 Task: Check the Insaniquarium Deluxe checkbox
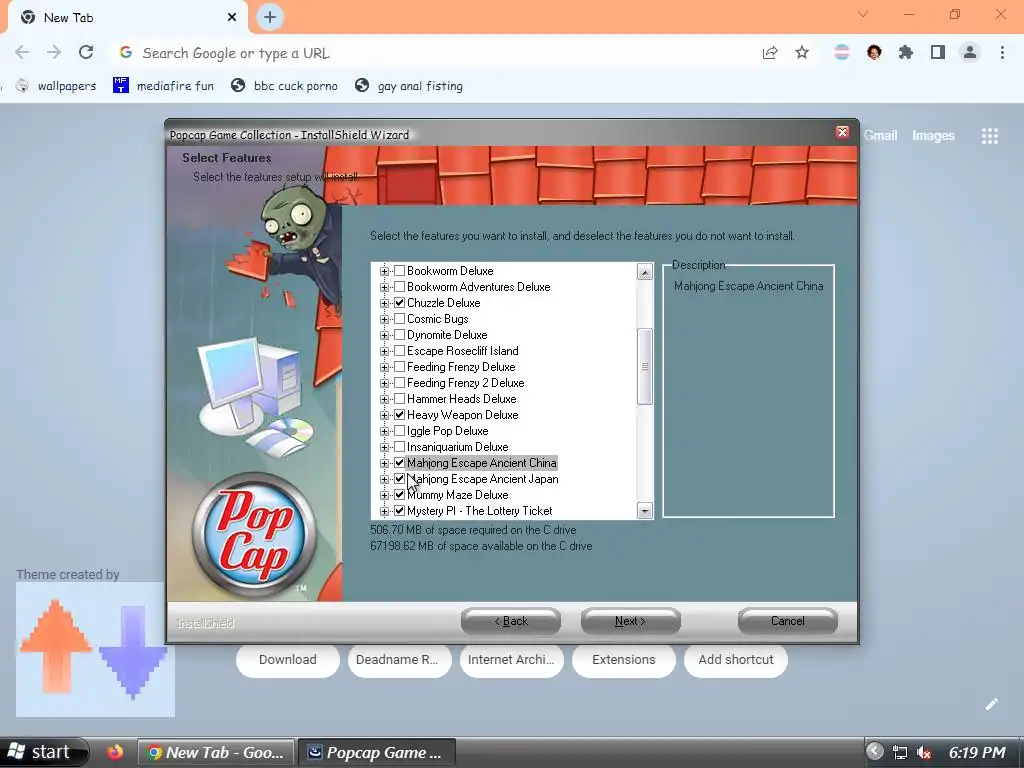click(x=400, y=447)
